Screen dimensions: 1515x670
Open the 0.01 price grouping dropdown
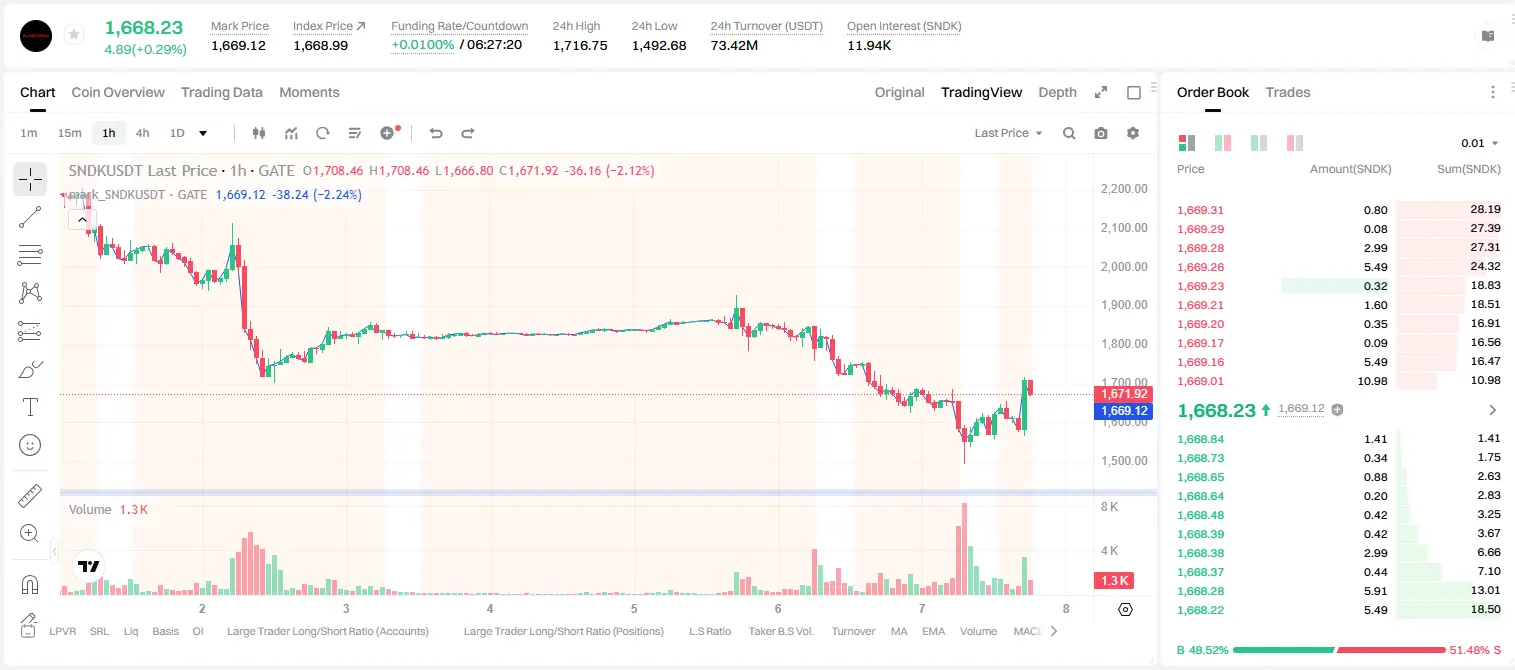1479,143
